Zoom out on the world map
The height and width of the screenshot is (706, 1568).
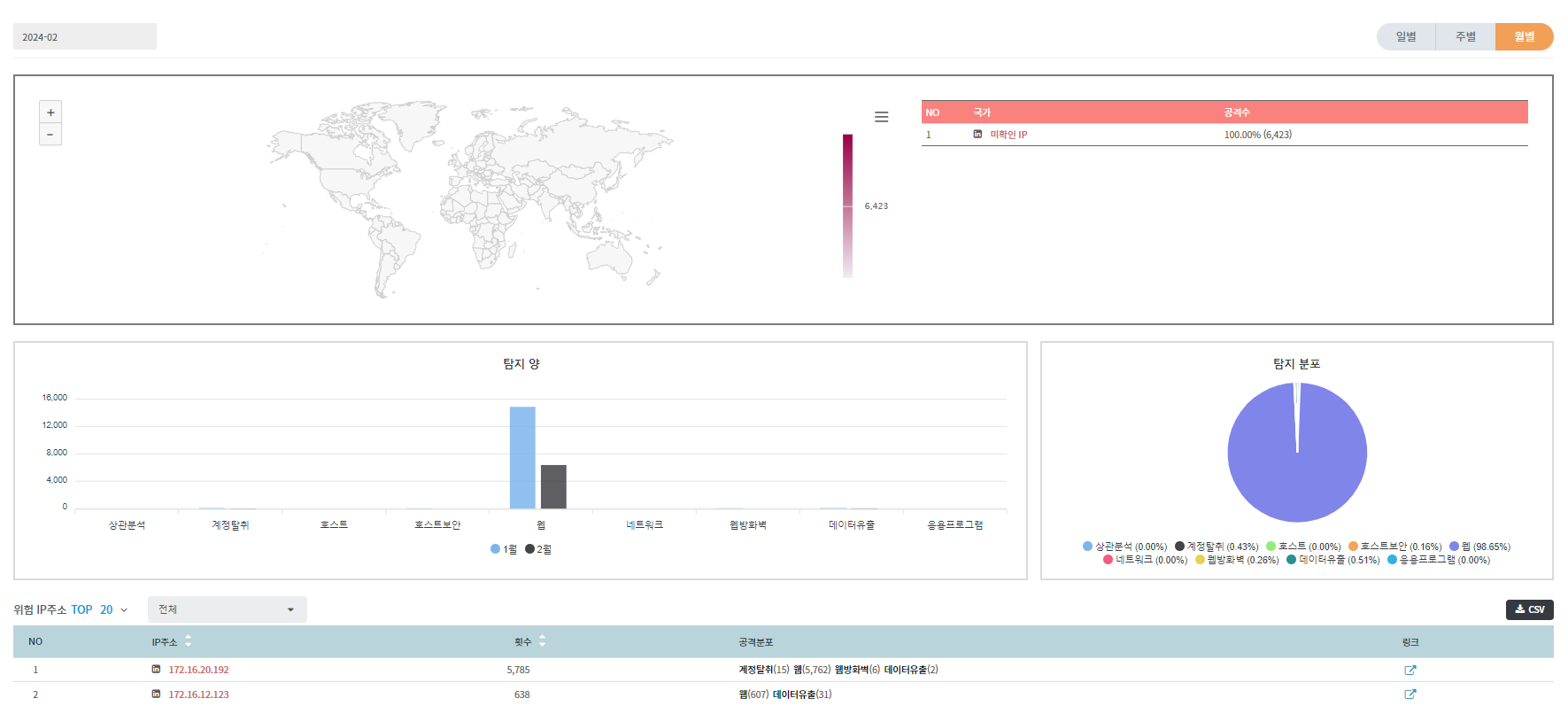tap(50, 135)
